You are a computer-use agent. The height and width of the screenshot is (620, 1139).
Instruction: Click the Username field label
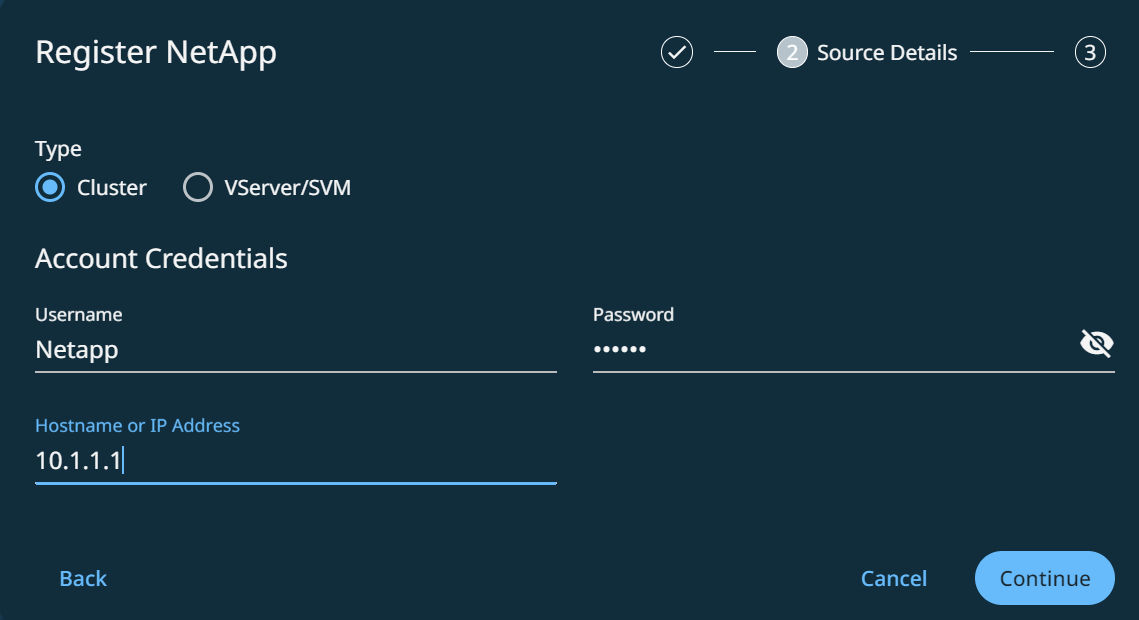(x=78, y=314)
